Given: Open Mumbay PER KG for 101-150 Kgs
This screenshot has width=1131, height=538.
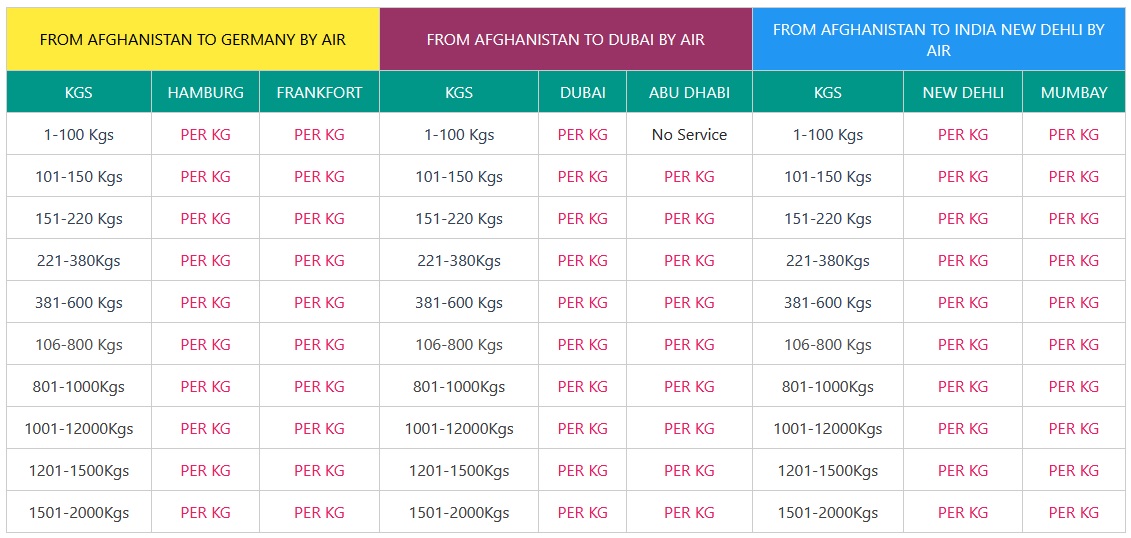Looking at the screenshot, I should [1073, 177].
